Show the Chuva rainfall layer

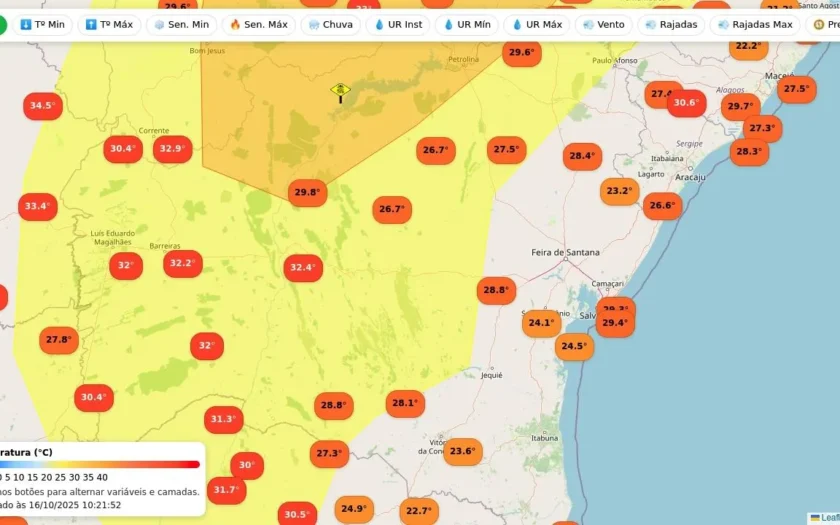click(331, 25)
